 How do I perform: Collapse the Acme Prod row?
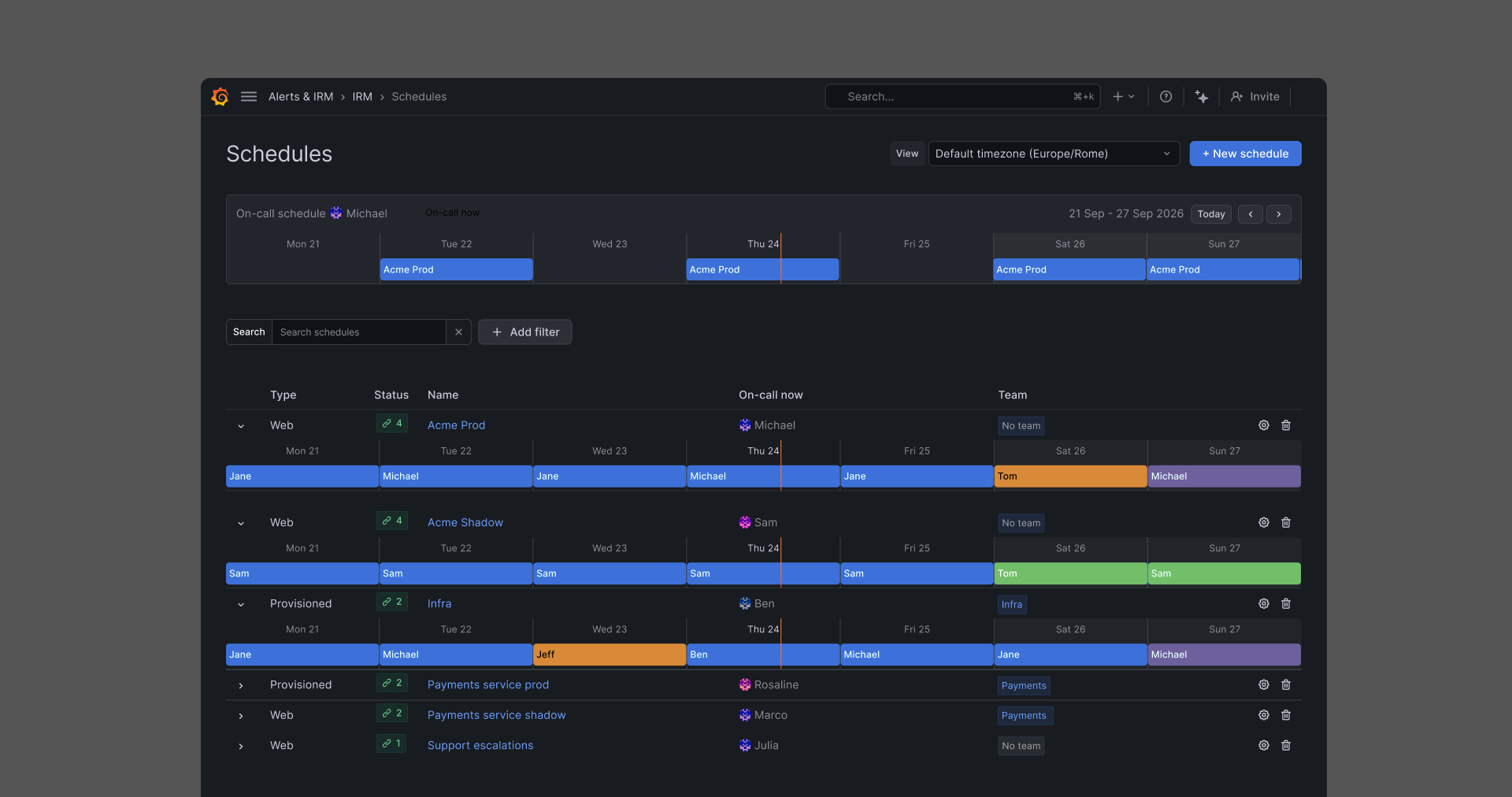pos(241,426)
